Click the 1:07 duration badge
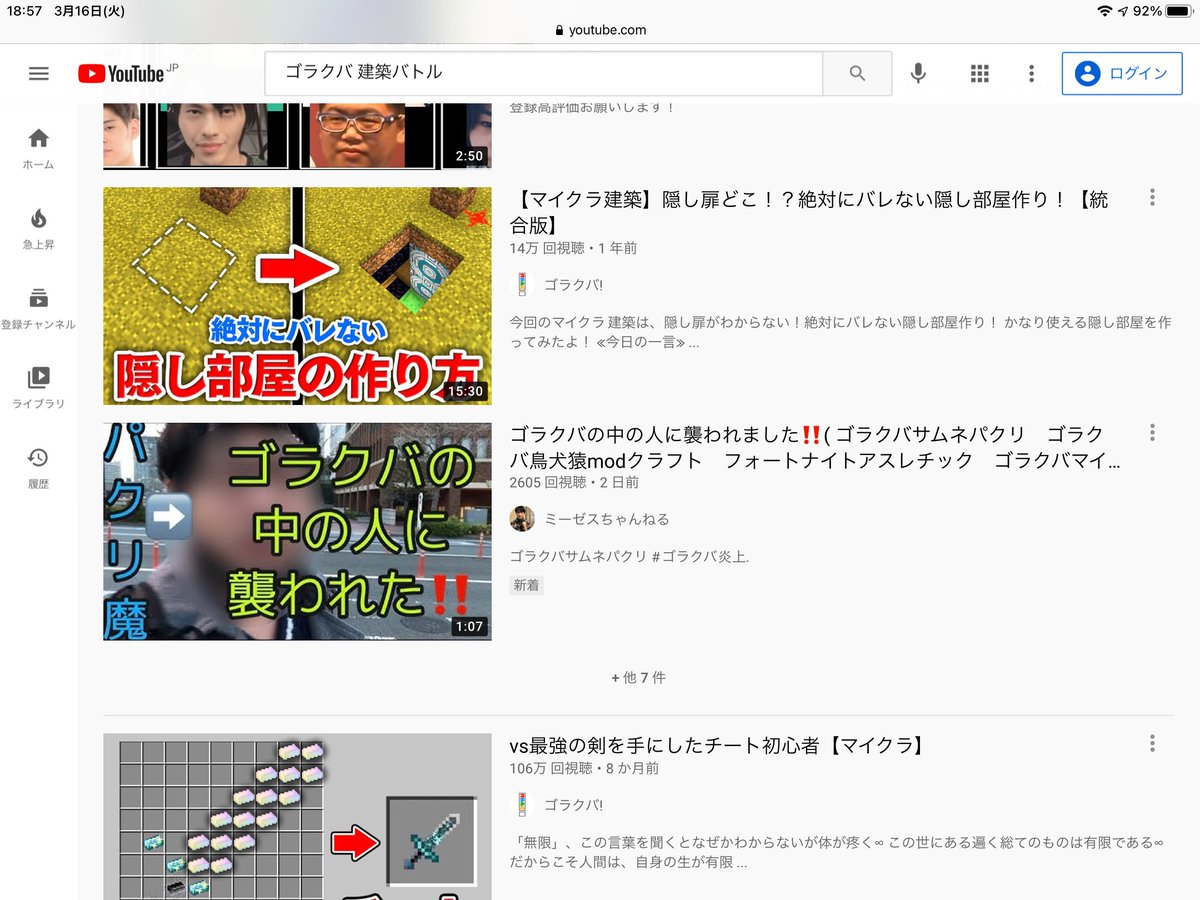The width and height of the screenshot is (1200, 900). 469,627
